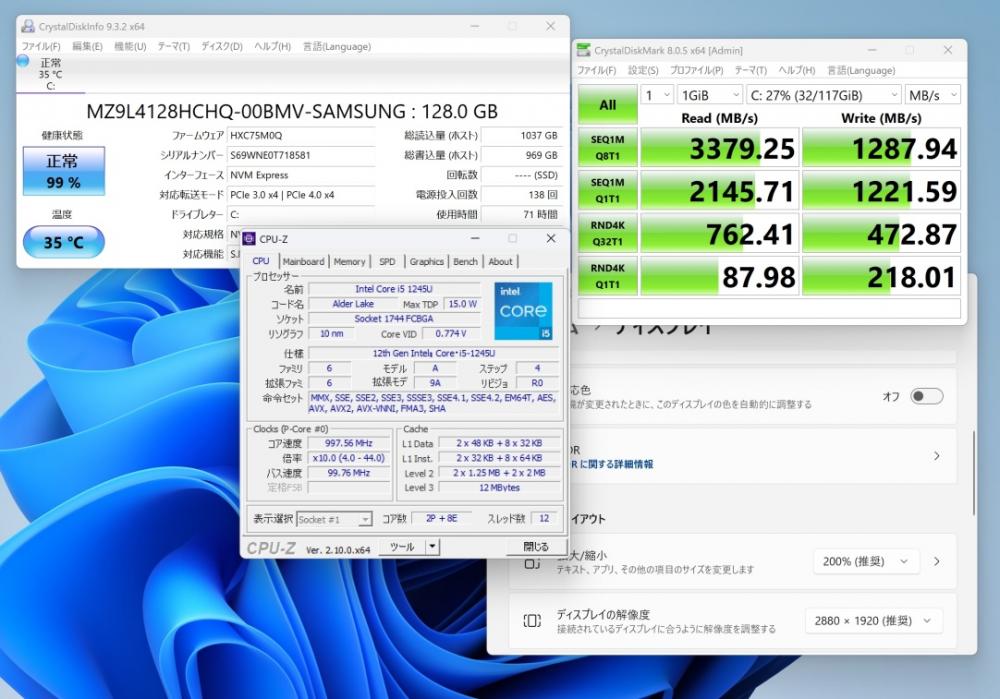Screen dimensions: 1000x699
Task: Click the power-on hours value 71 時間
Action: point(522,214)
